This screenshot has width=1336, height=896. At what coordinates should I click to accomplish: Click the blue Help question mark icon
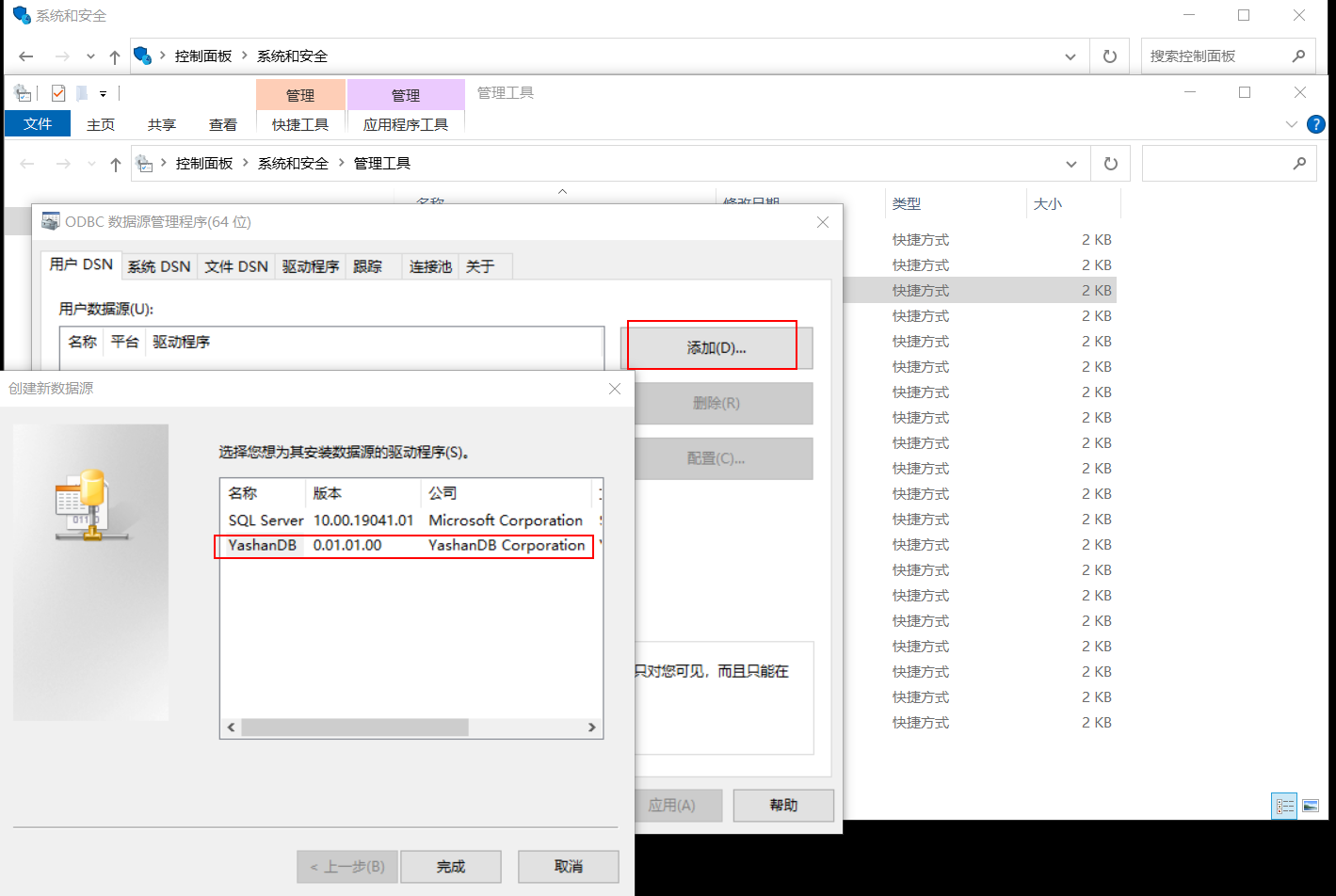click(x=1316, y=124)
